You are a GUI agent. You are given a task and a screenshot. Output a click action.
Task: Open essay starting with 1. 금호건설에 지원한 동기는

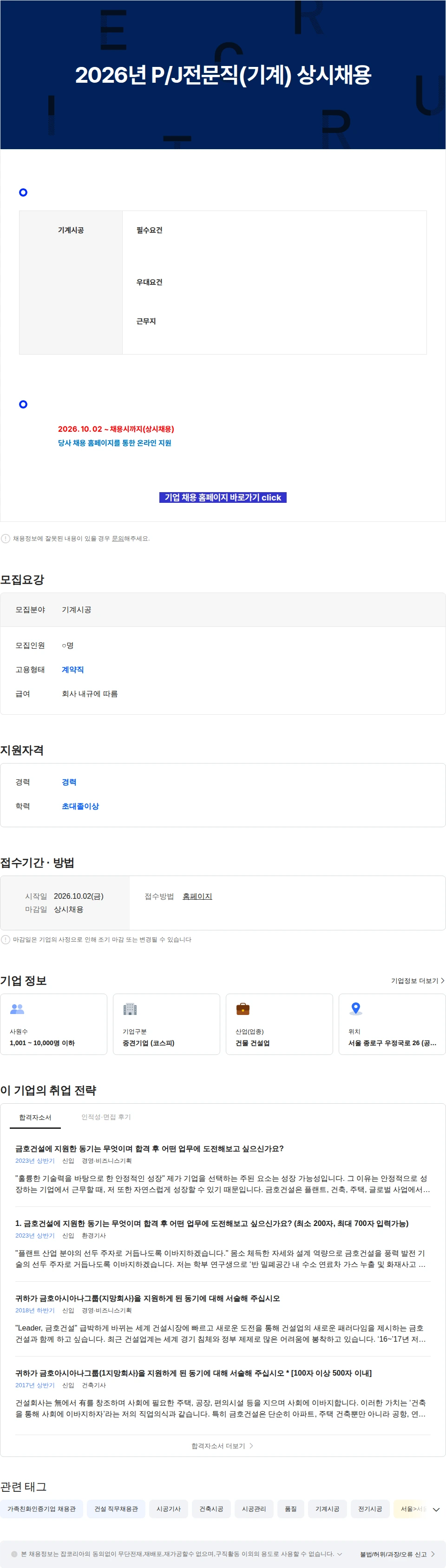pyautogui.click(x=212, y=1224)
